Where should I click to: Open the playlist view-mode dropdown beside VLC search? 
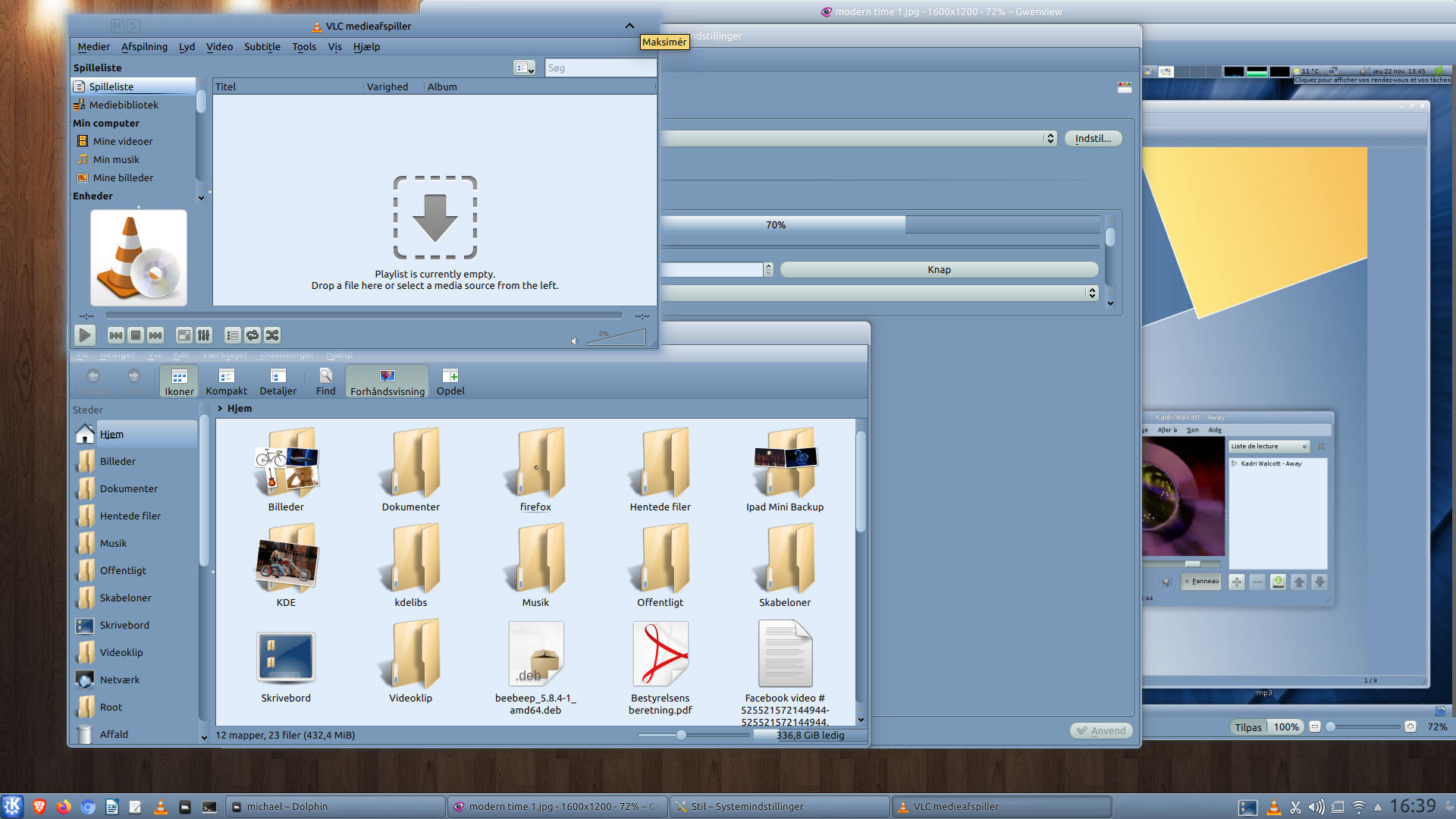(x=525, y=67)
